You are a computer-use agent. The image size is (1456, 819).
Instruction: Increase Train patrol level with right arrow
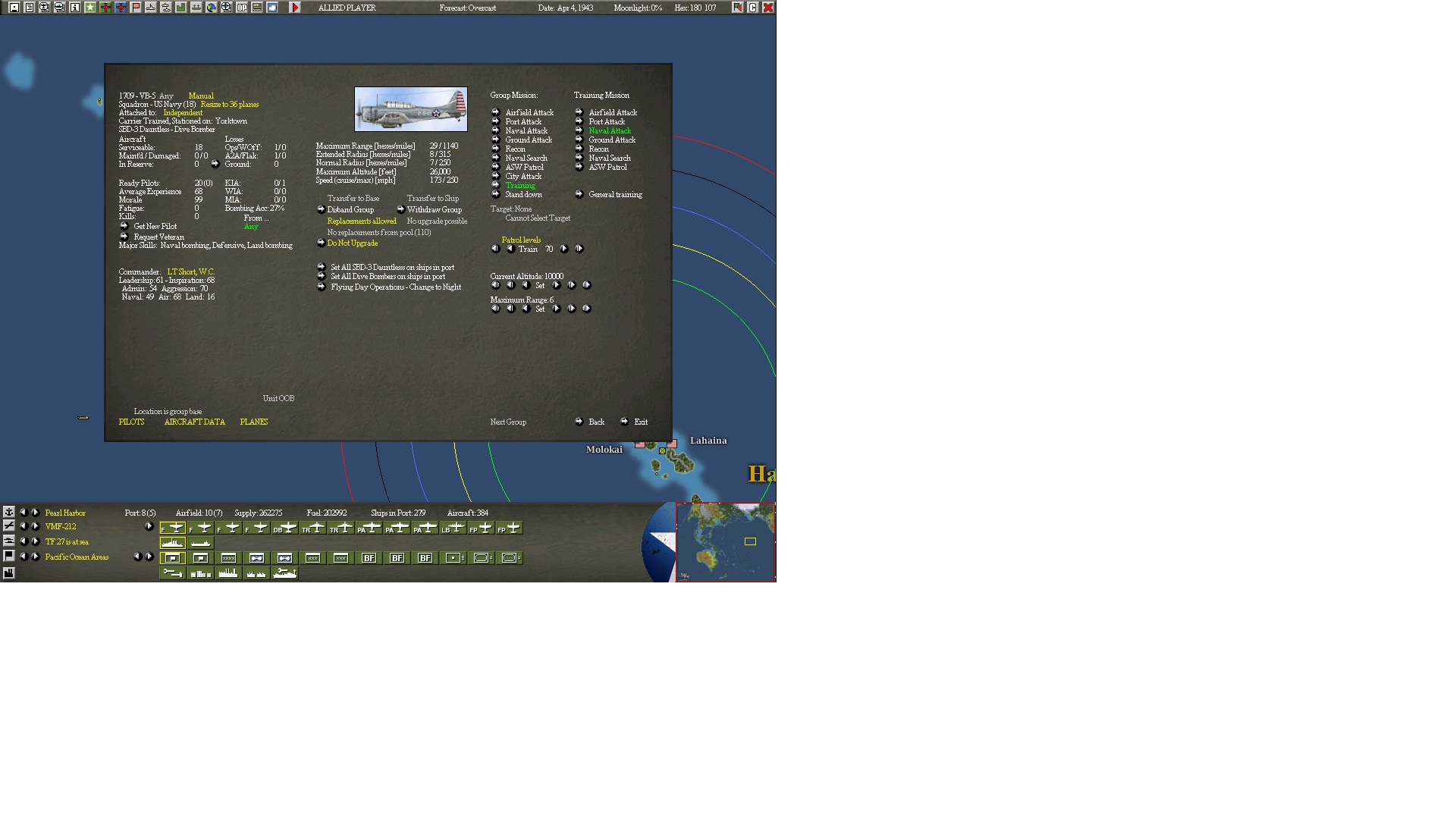point(563,249)
